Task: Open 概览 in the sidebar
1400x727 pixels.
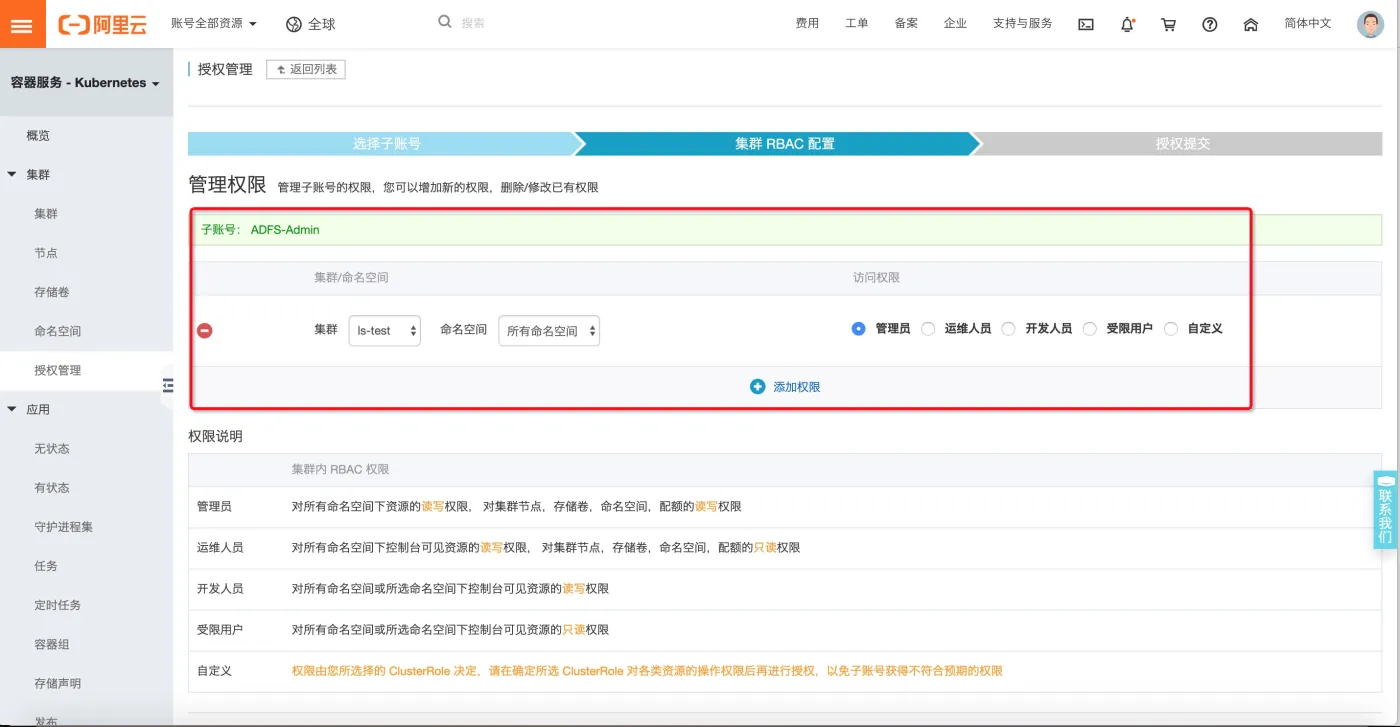Action: [x=38, y=135]
